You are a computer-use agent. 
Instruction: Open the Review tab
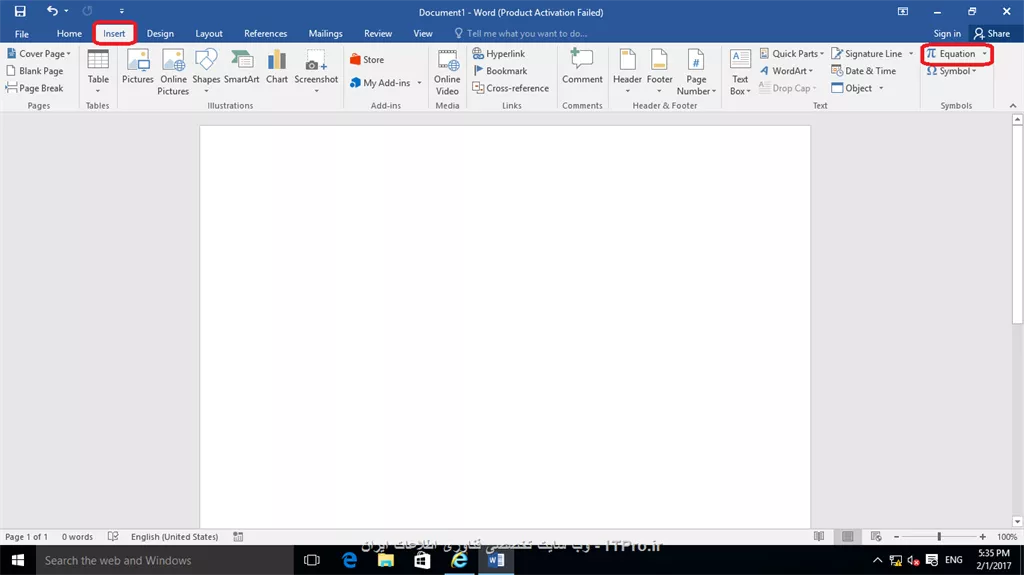[378, 33]
